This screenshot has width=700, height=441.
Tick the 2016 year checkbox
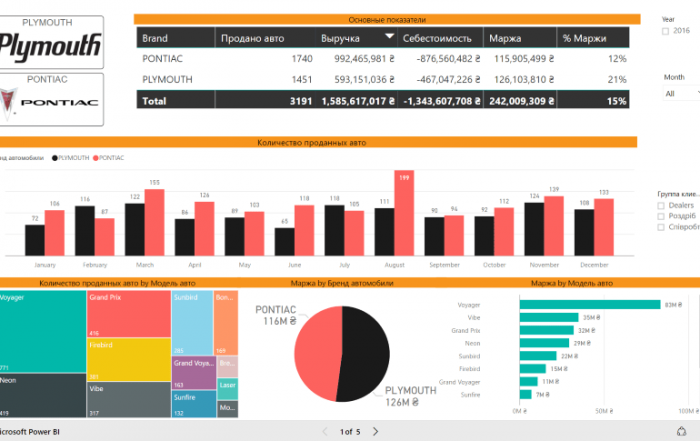(x=665, y=31)
